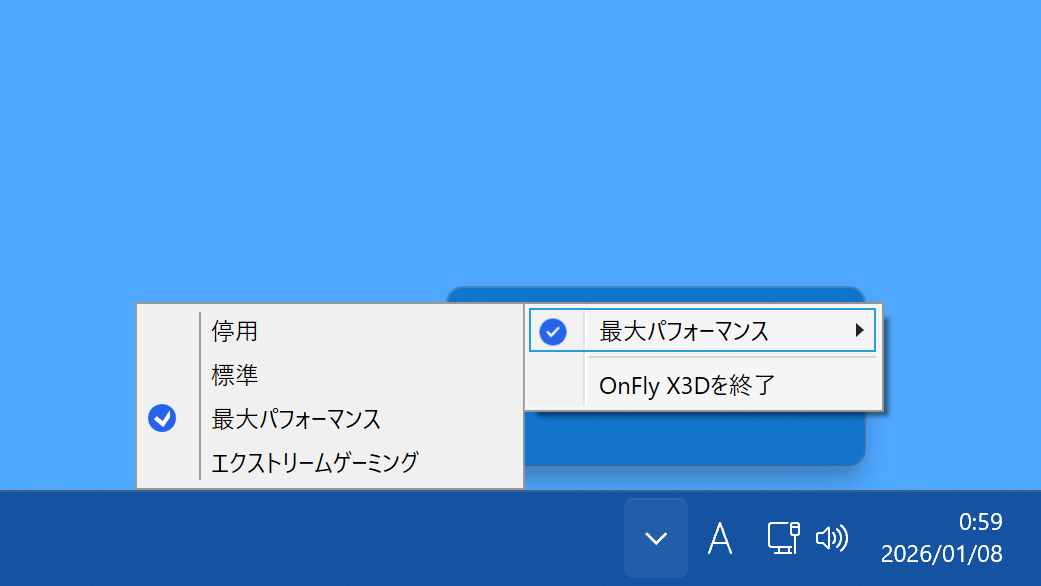Viewport: 1041px width, 586px height.
Task: Click the blue check icon in the right menu
Action: coord(553,331)
